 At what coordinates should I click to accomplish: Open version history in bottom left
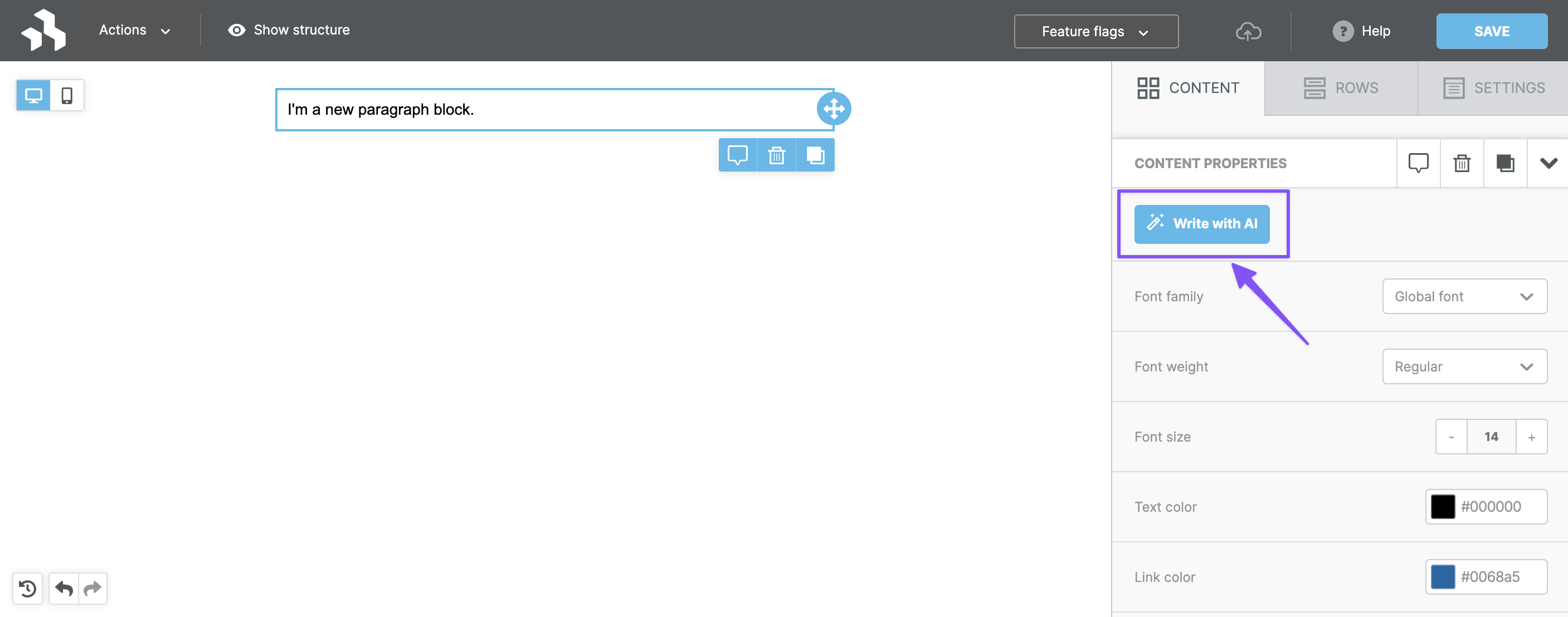coord(27,589)
